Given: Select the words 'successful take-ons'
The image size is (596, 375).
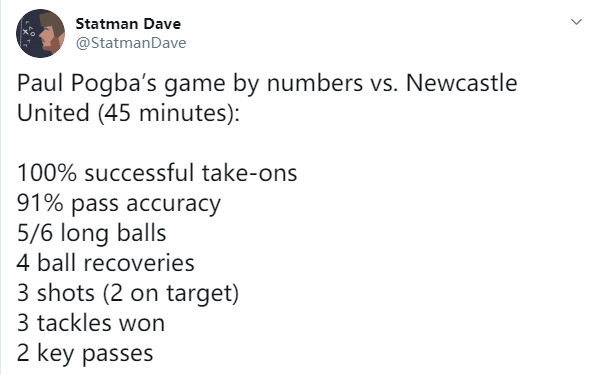Looking at the screenshot, I should (x=190, y=172).
